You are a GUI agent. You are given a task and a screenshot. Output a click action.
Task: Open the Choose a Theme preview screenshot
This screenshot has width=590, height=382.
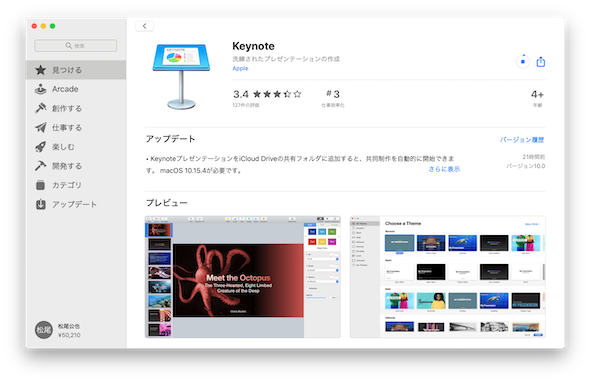[447, 277]
